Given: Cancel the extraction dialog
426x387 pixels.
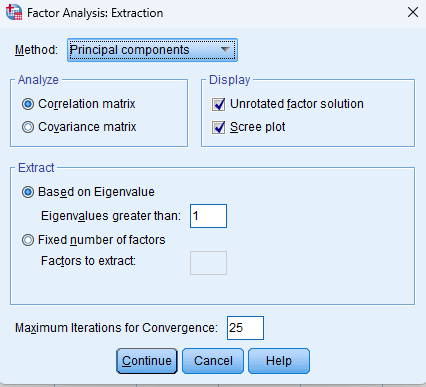Looking at the screenshot, I should 213,361.
